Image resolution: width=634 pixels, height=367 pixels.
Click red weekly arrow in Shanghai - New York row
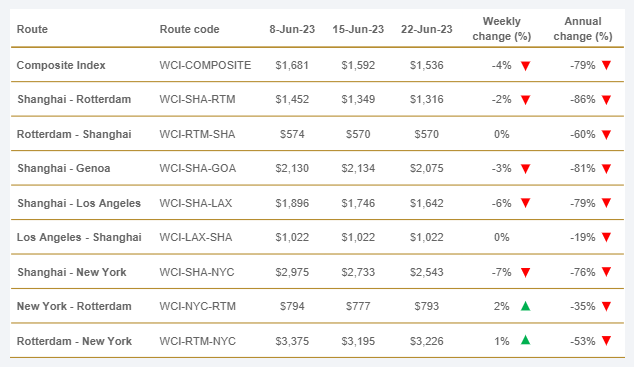525,272
